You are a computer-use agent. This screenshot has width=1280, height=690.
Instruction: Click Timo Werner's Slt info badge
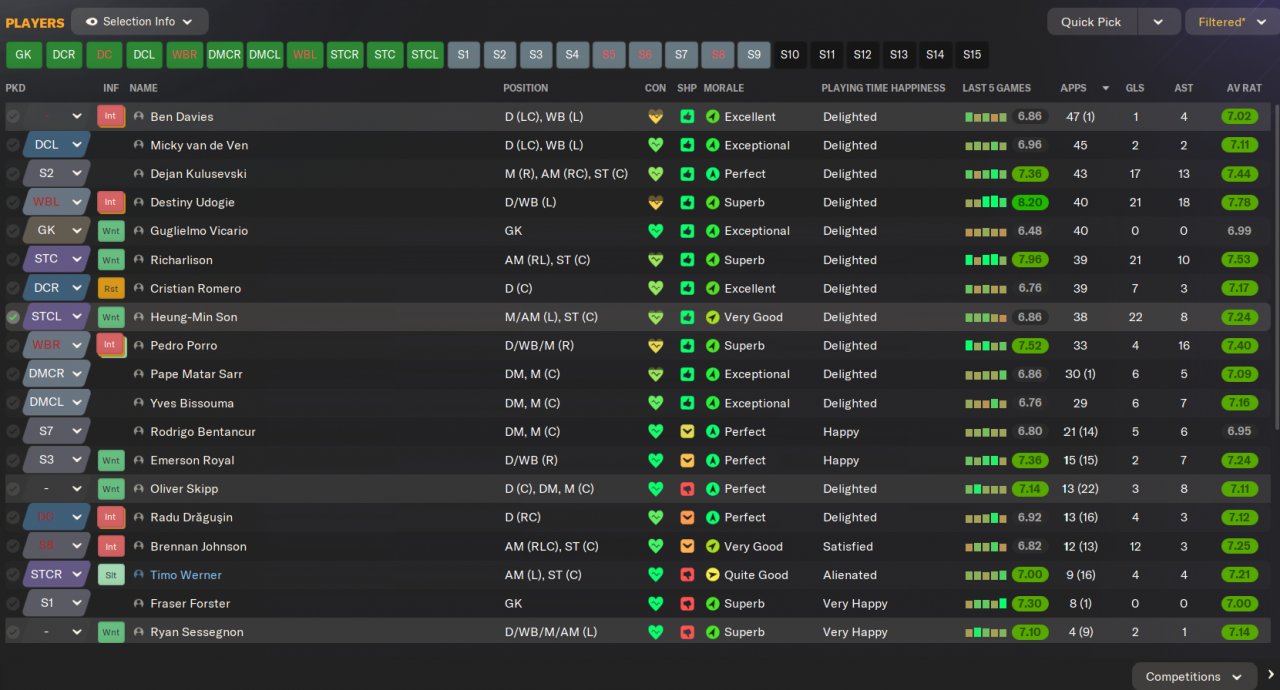(x=110, y=575)
